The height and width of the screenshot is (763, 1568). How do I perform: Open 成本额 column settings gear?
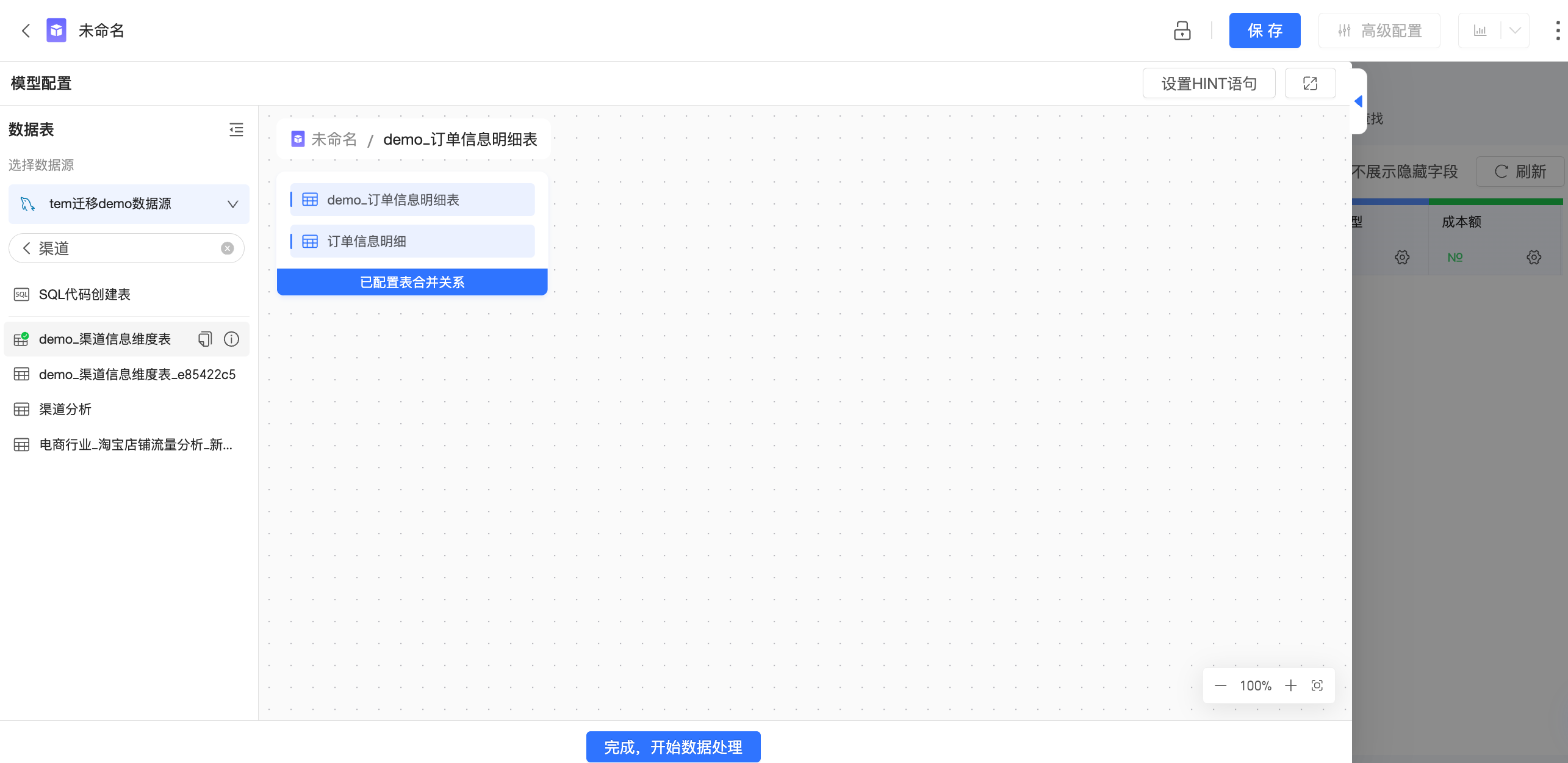click(x=1533, y=258)
